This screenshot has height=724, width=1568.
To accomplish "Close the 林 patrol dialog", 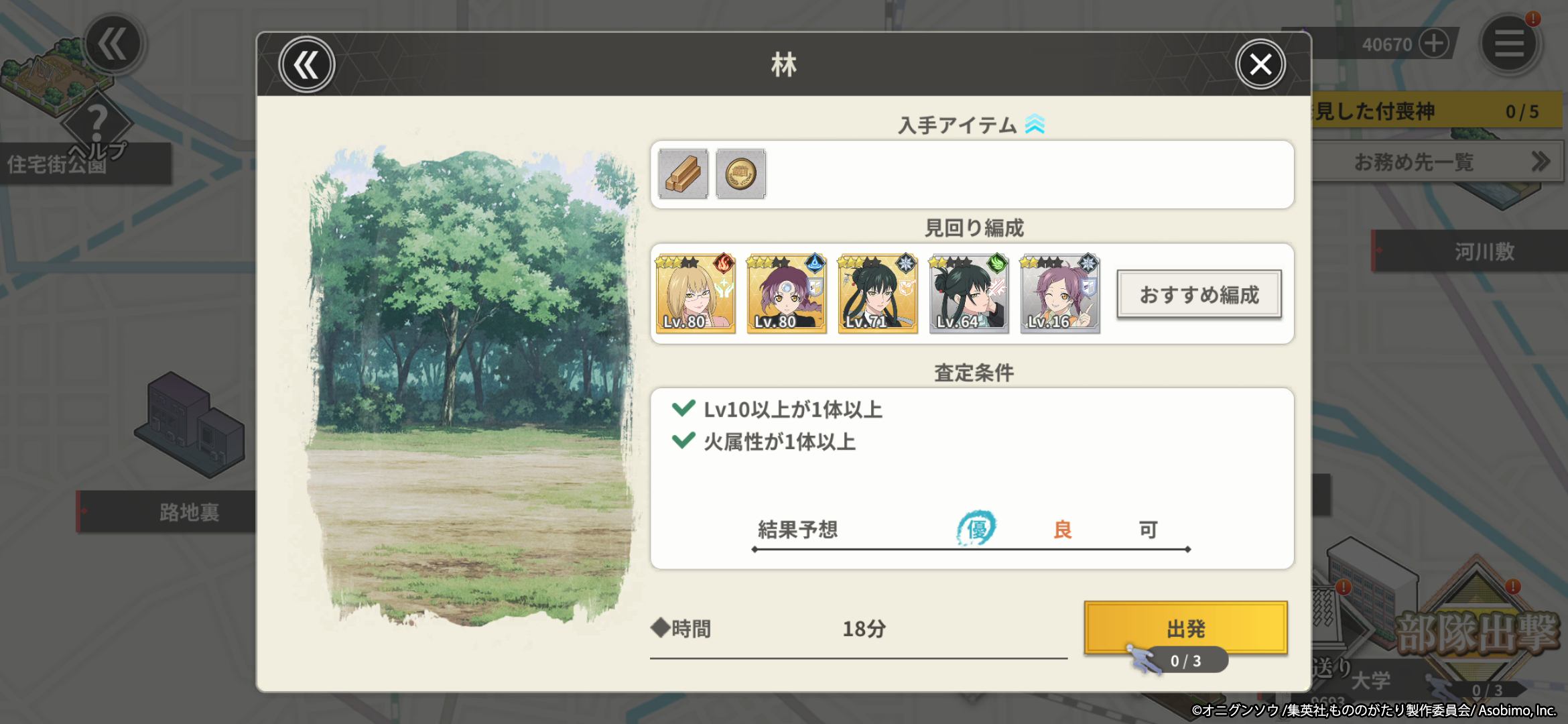I will point(1260,64).
